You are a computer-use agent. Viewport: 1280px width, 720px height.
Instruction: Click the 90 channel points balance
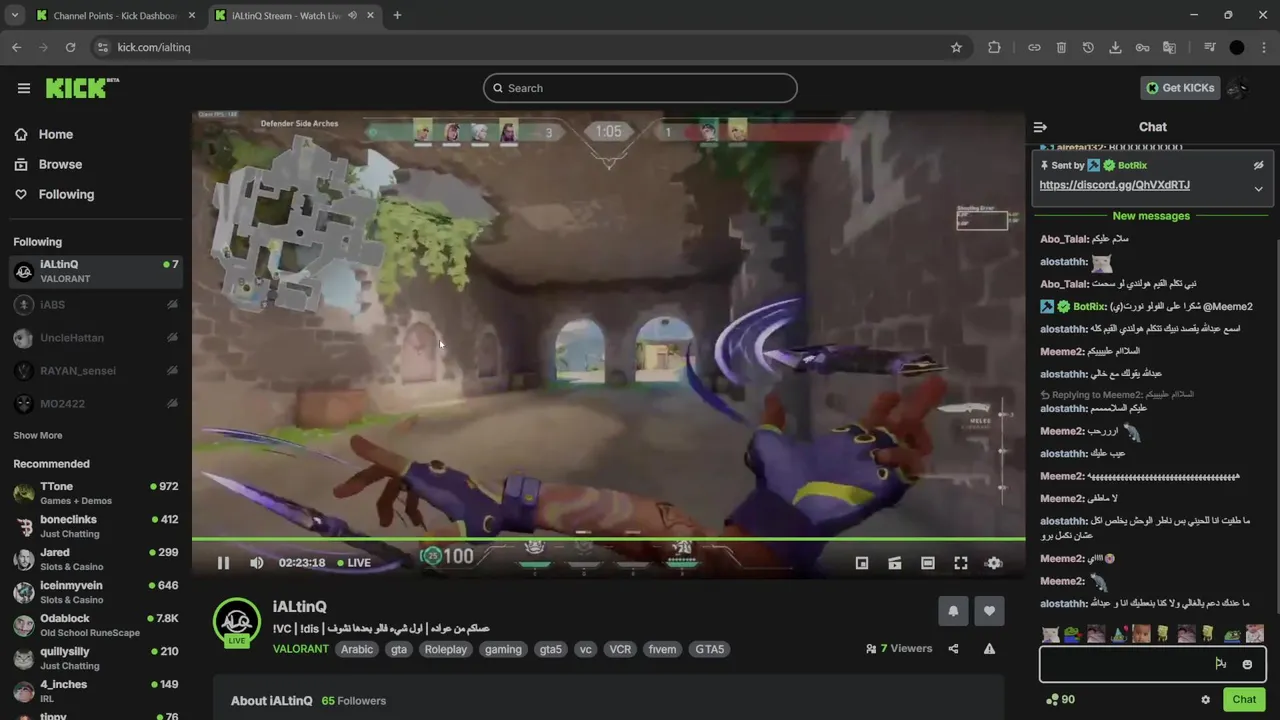coord(1060,700)
